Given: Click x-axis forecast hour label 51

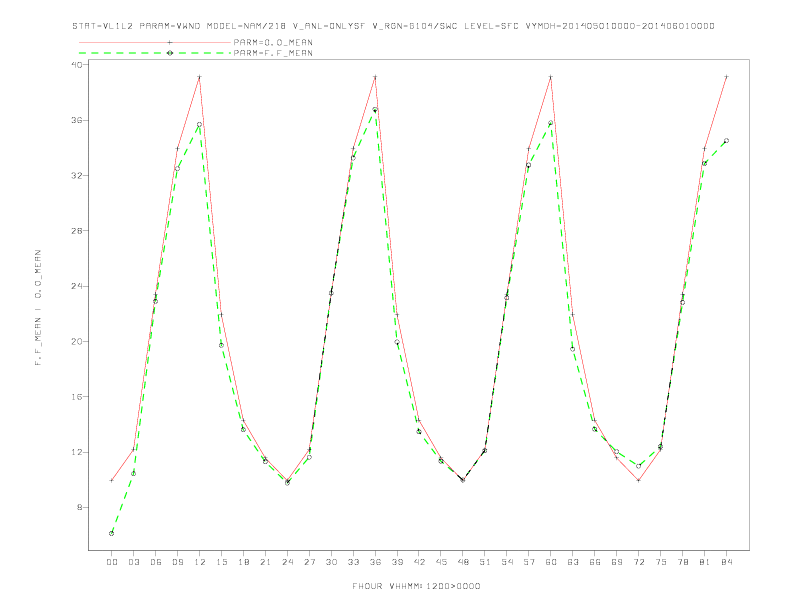Looking at the screenshot, I should (485, 562).
